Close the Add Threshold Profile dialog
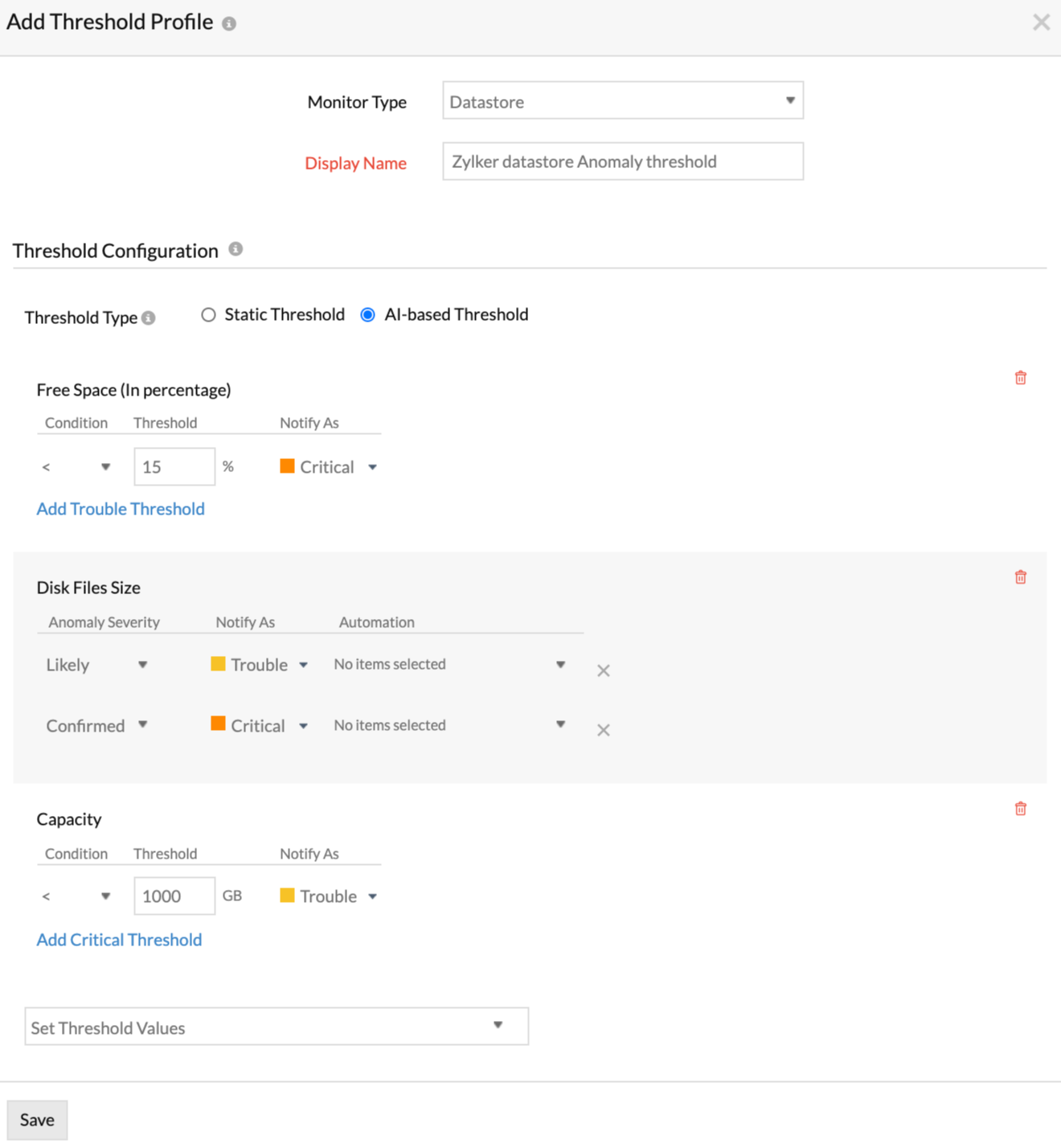 click(x=1041, y=22)
